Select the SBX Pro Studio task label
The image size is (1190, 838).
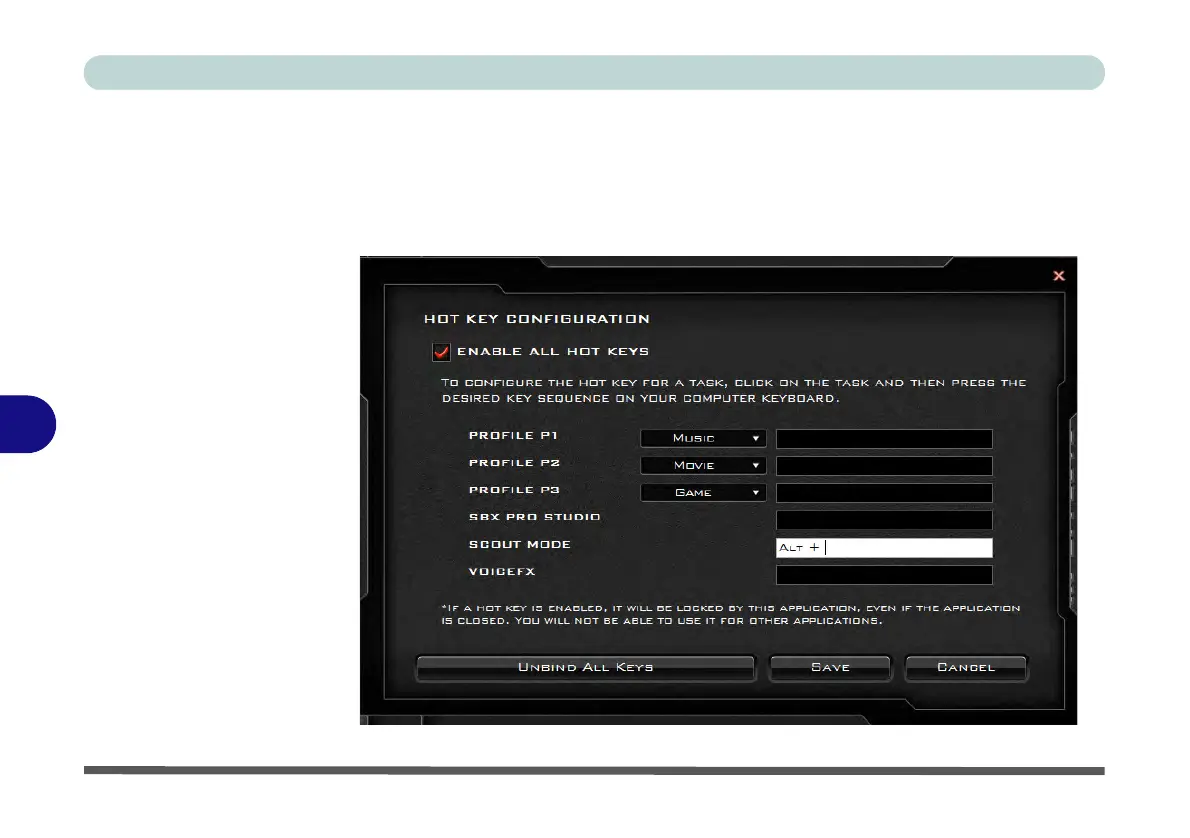(x=534, y=517)
